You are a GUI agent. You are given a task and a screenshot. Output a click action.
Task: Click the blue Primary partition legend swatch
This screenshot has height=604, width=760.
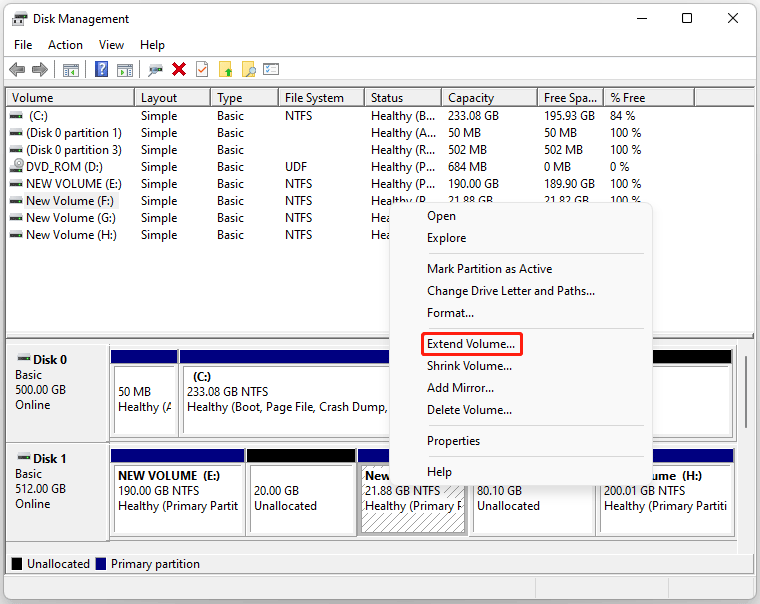(101, 564)
